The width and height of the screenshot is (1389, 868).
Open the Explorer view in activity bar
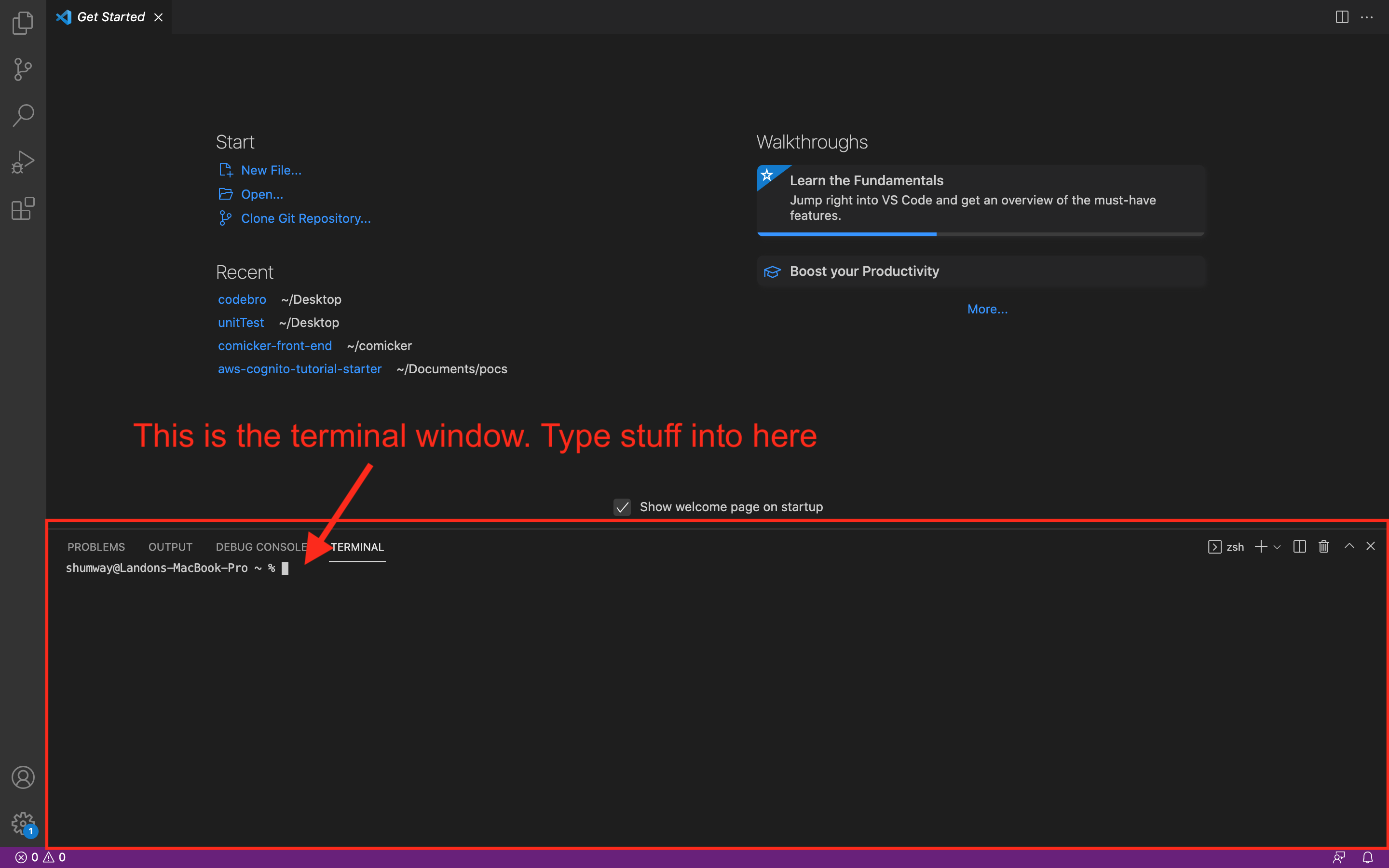click(x=23, y=23)
